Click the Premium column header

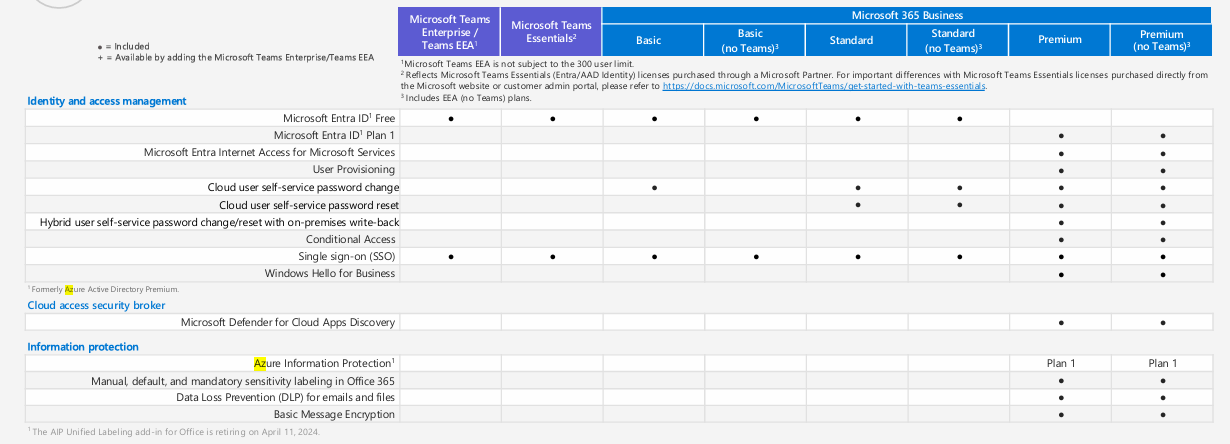(x=1059, y=40)
